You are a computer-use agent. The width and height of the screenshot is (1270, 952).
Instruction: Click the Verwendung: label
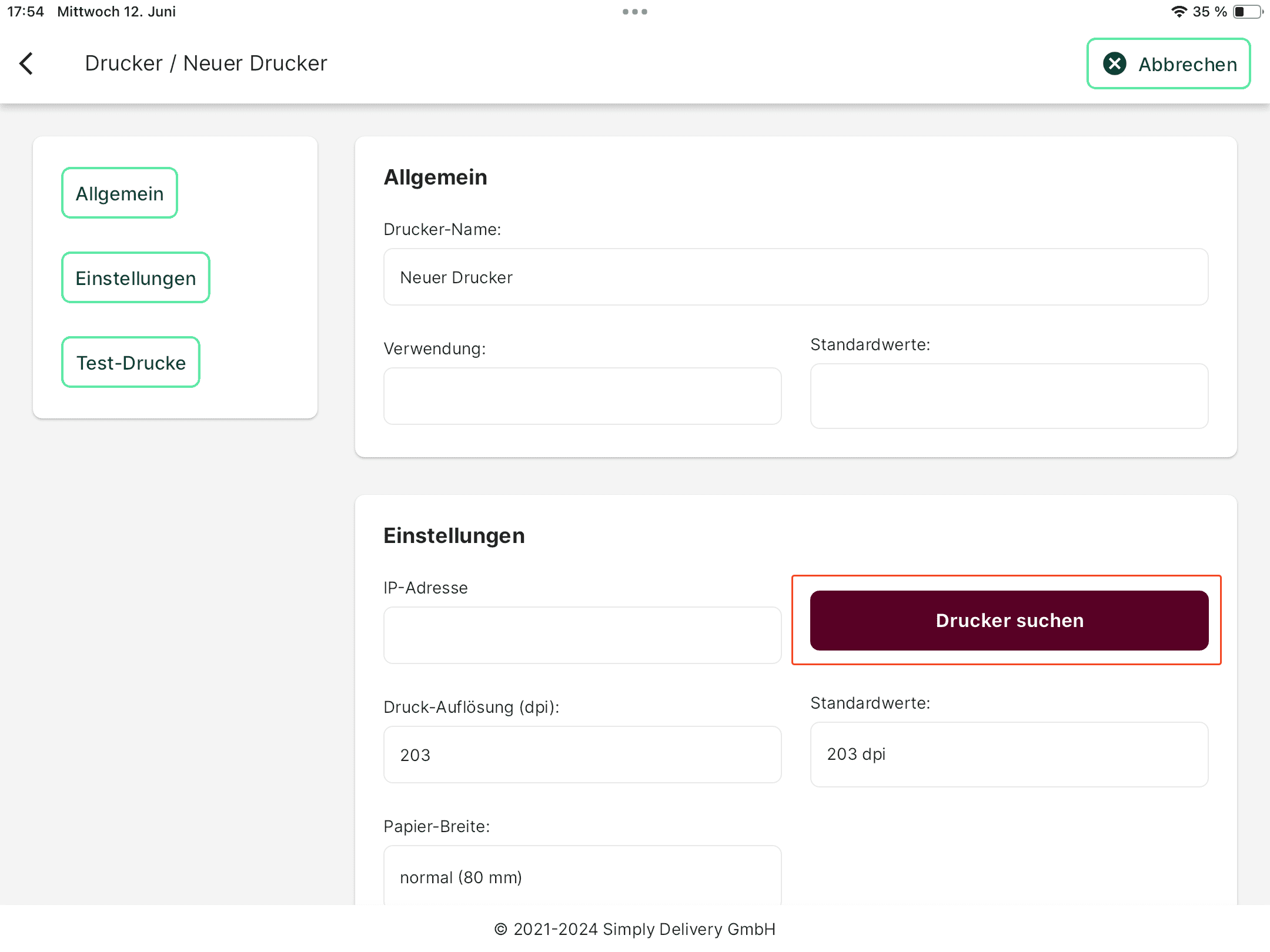[435, 348]
